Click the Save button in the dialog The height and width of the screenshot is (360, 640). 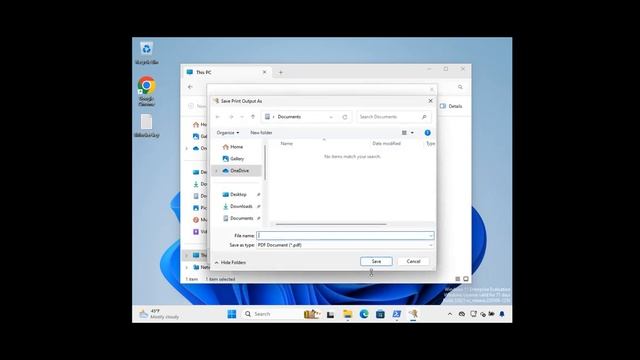click(376, 261)
